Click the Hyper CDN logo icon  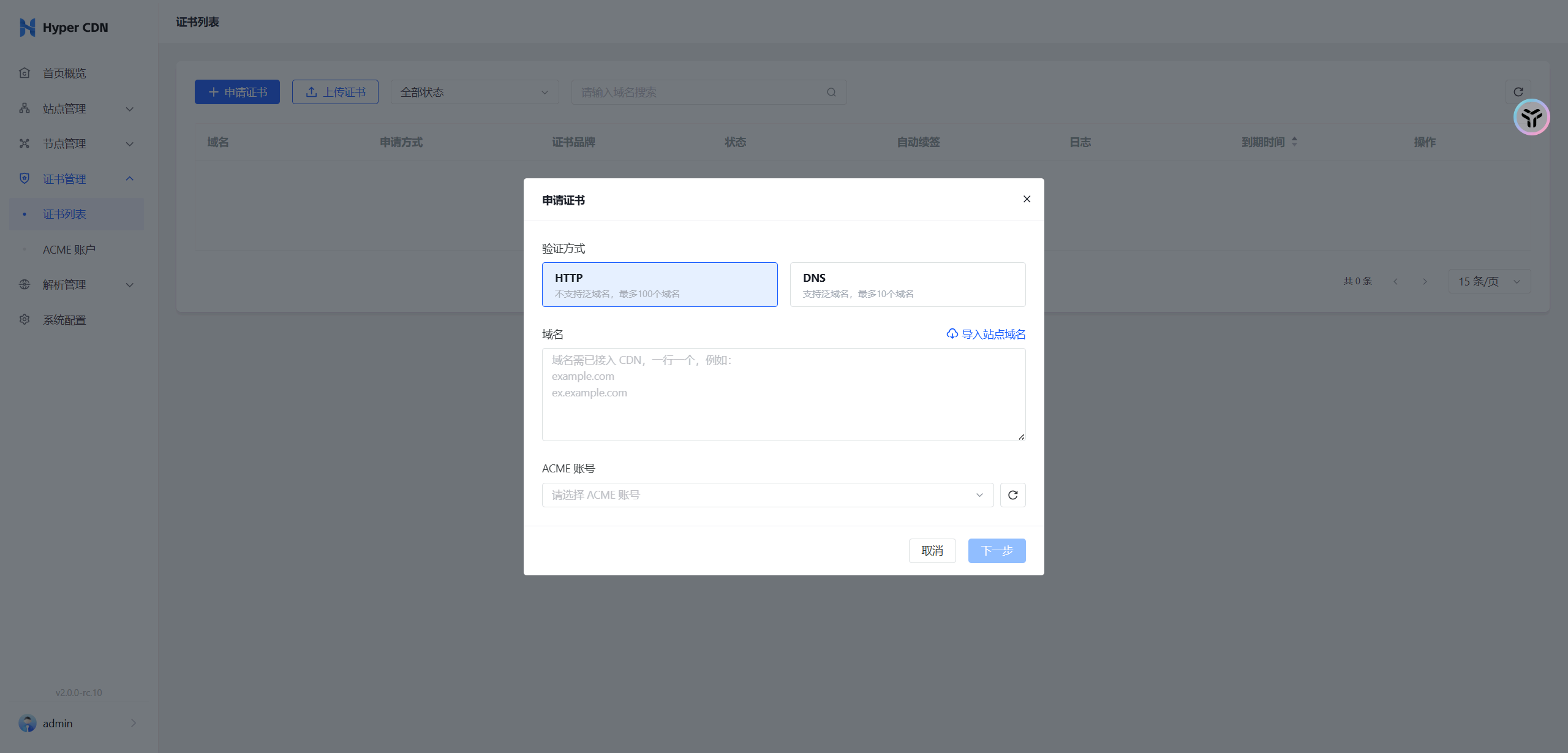[27, 27]
